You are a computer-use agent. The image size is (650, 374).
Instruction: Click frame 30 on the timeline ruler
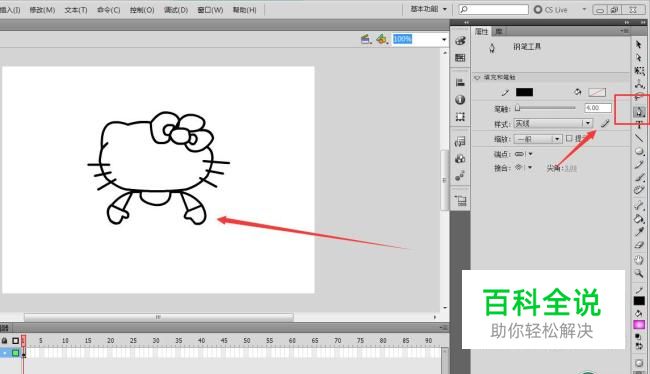156,340
